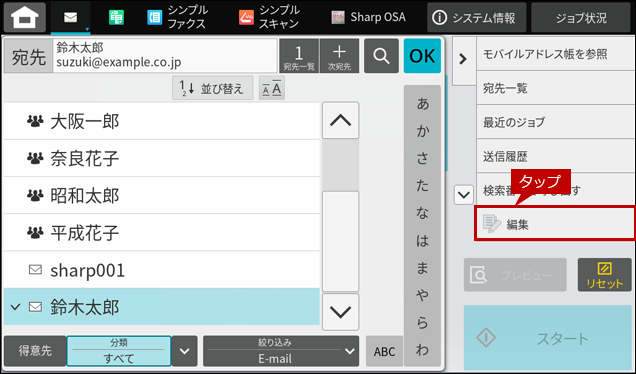Jump to か index
Viewport: 636px width, 374px height.
[x=422, y=131]
